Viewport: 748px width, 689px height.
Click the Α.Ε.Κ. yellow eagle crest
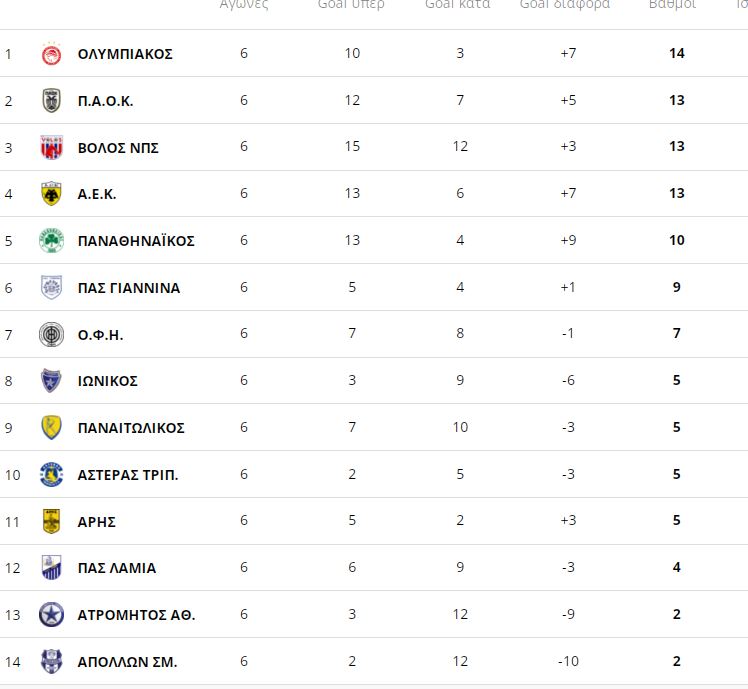point(51,194)
